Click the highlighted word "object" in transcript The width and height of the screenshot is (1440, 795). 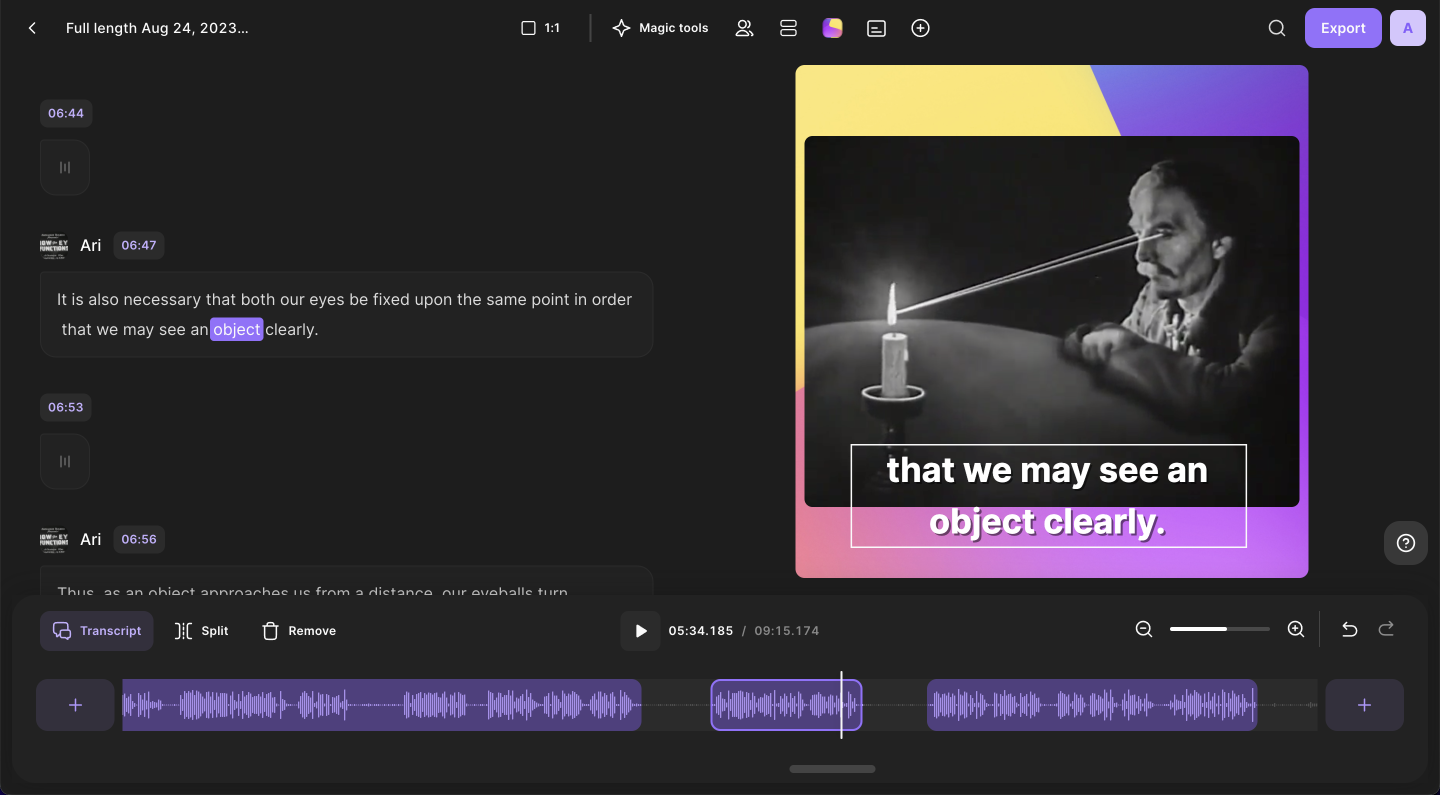coord(237,329)
